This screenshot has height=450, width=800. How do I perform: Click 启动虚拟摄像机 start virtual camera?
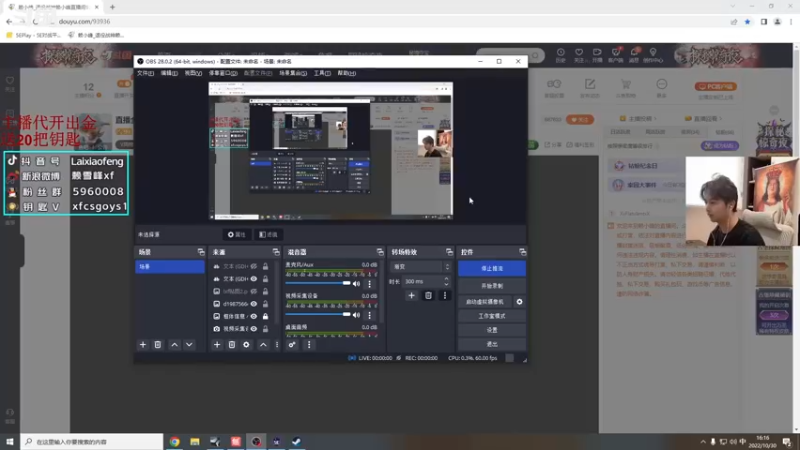pos(485,302)
